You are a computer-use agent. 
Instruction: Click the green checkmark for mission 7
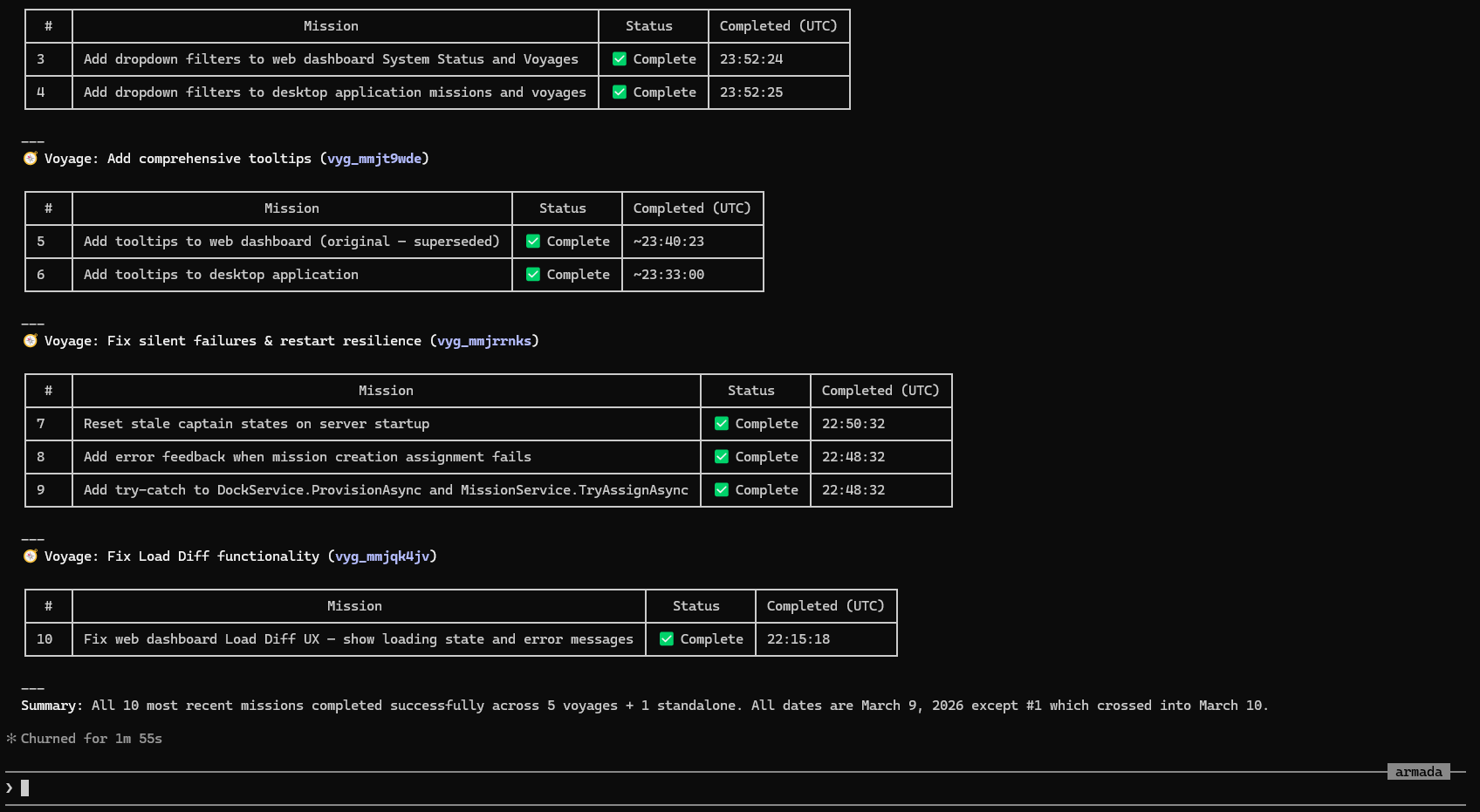[x=721, y=423]
